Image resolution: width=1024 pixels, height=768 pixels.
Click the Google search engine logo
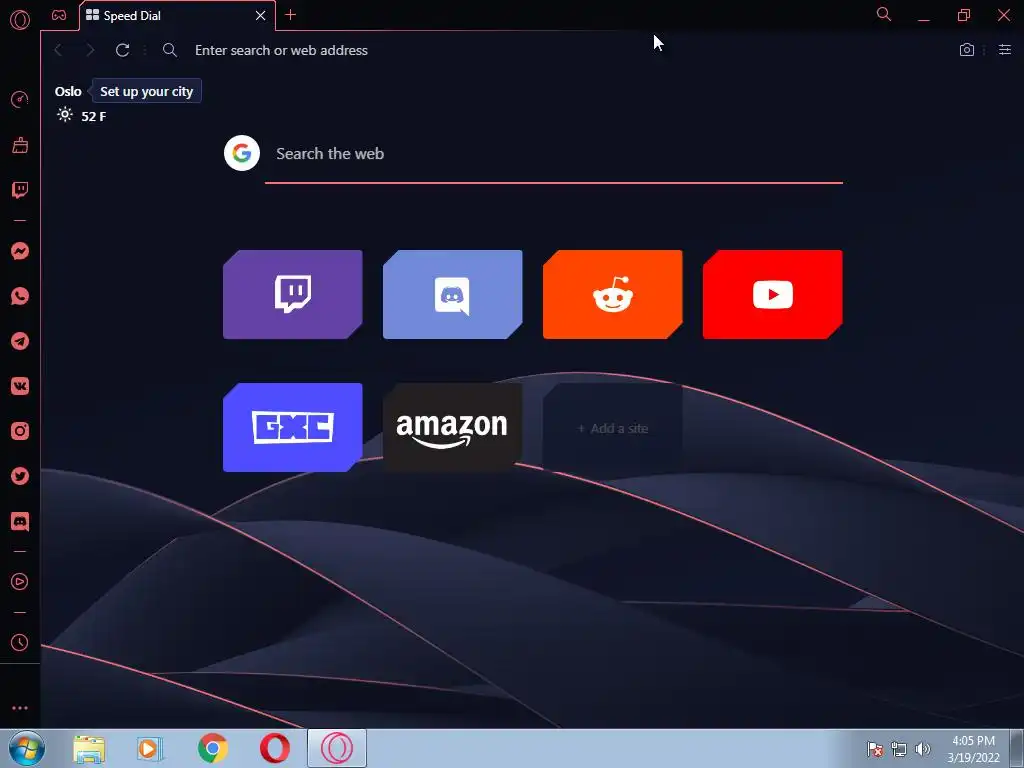pyautogui.click(x=242, y=153)
